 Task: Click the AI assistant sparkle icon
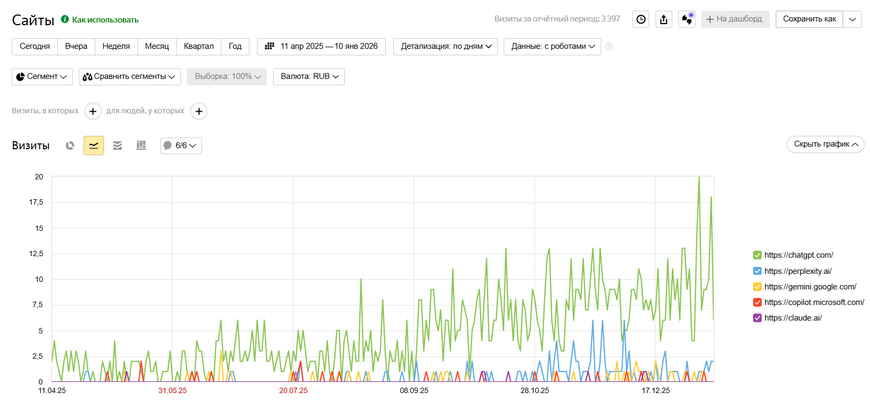pyautogui.click(x=687, y=19)
